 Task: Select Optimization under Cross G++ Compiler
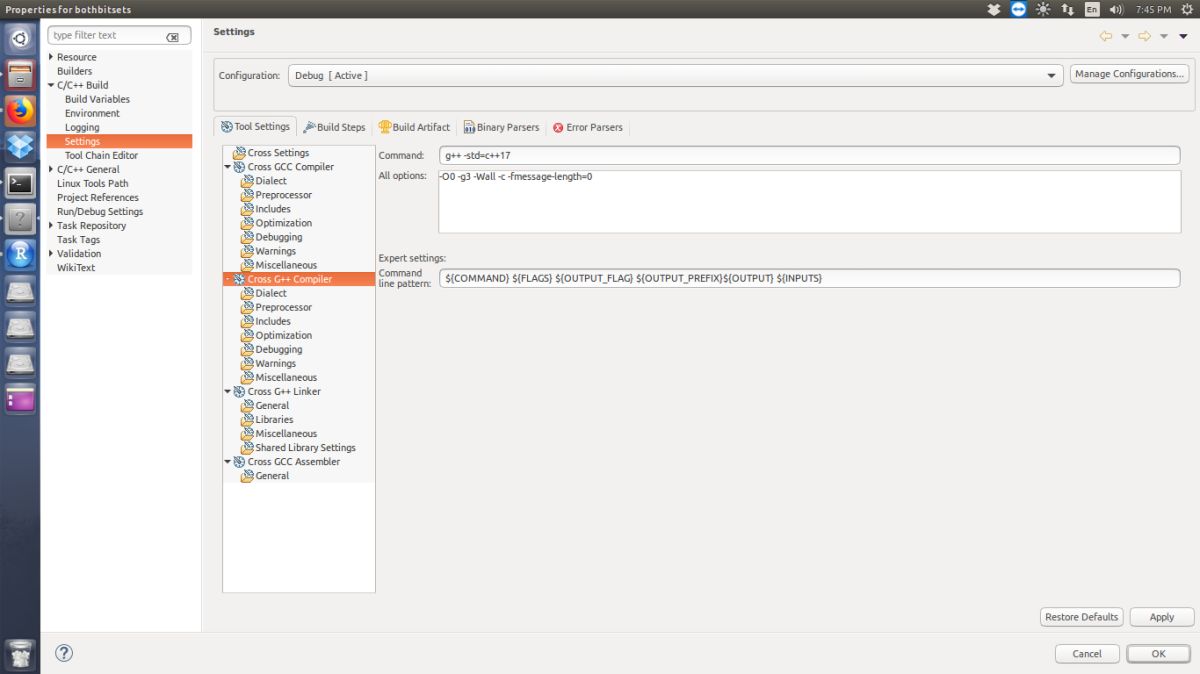pyautogui.click(x=284, y=335)
